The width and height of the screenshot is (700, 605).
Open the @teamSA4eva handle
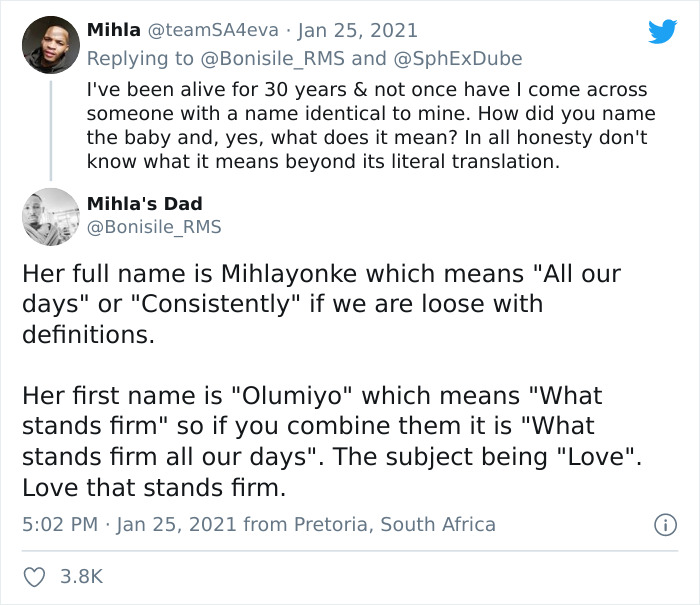point(213,30)
